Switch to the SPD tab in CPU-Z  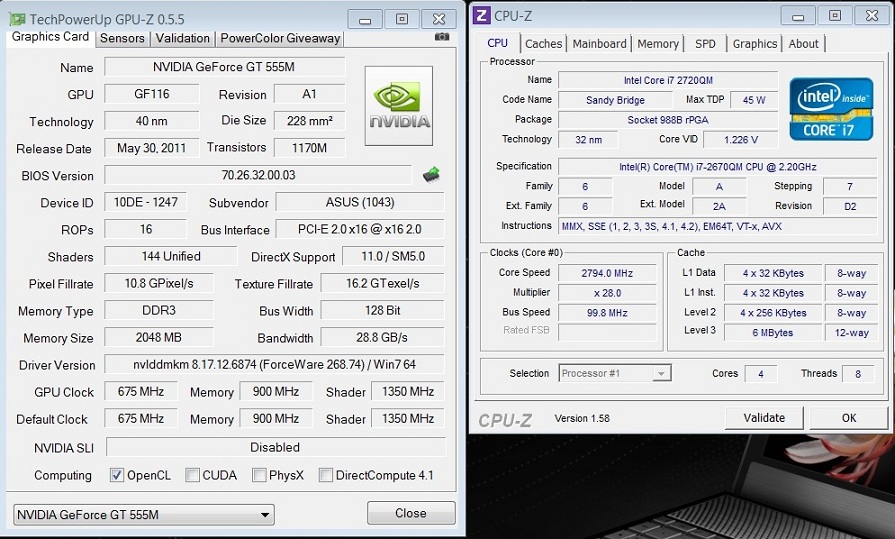click(x=705, y=44)
